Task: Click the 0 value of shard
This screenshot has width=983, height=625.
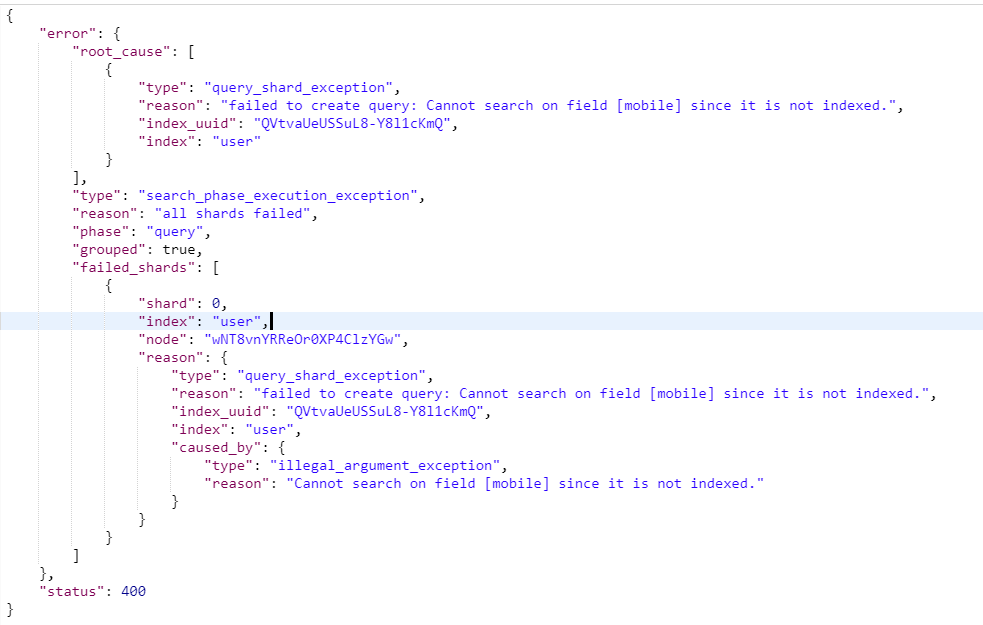Action: [x=216, y=303]
